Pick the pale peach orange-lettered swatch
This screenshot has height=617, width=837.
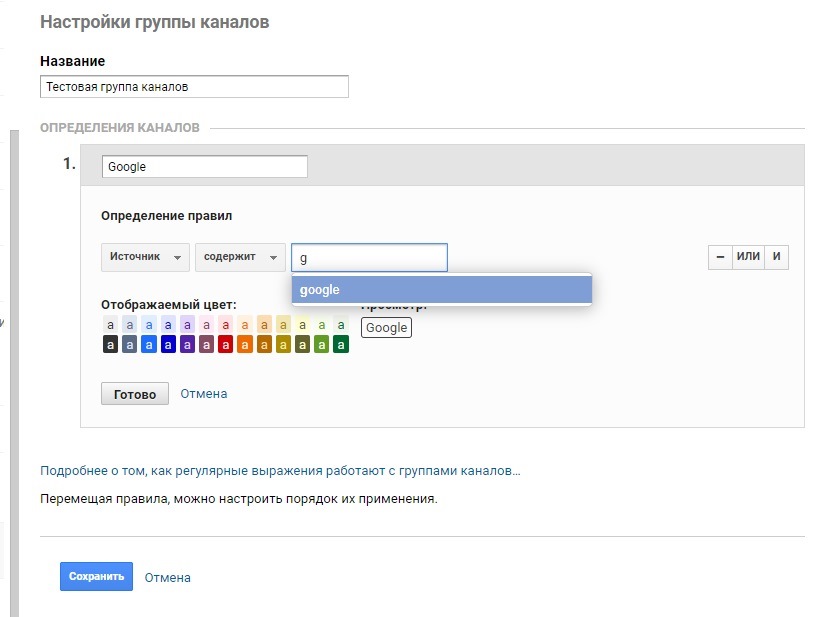coord(245,325)
